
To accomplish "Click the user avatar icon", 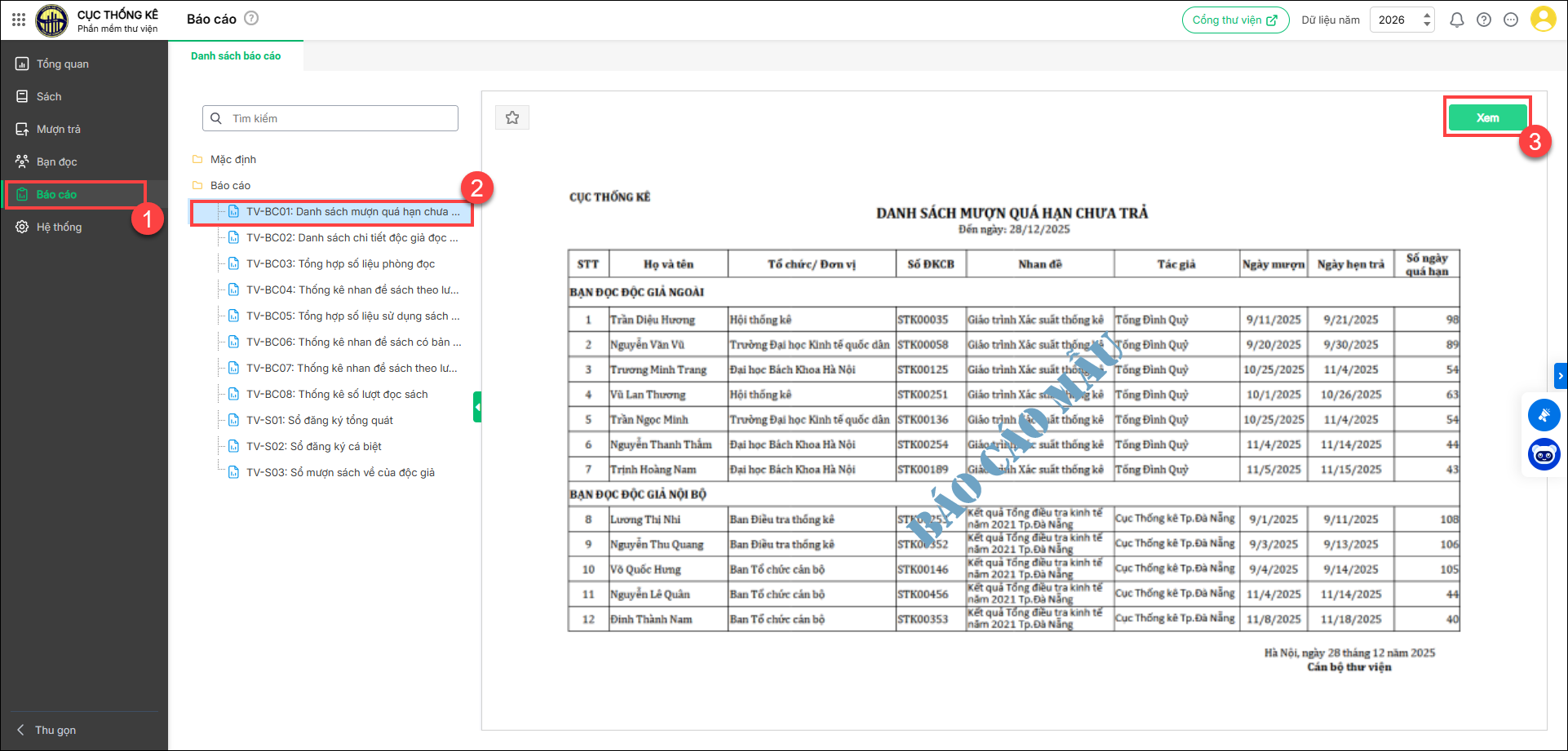I will (1543, 20).
